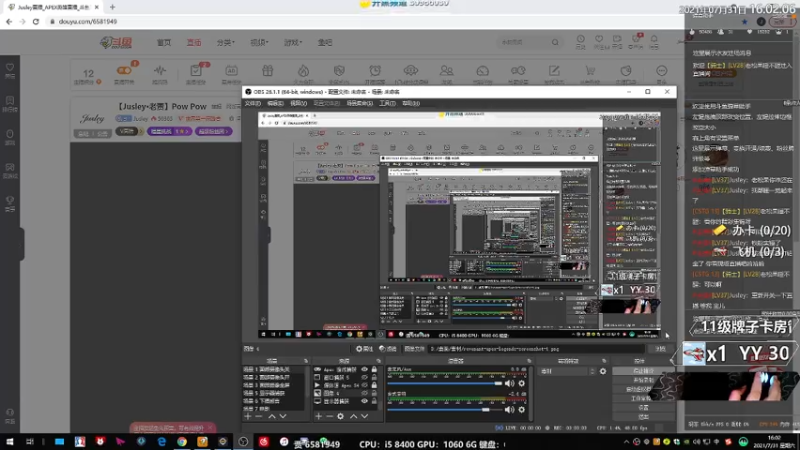This screenshot has height=450, width=800.
Task: Expand Douyu 分类 category dropdown
Action: (226, 42)
